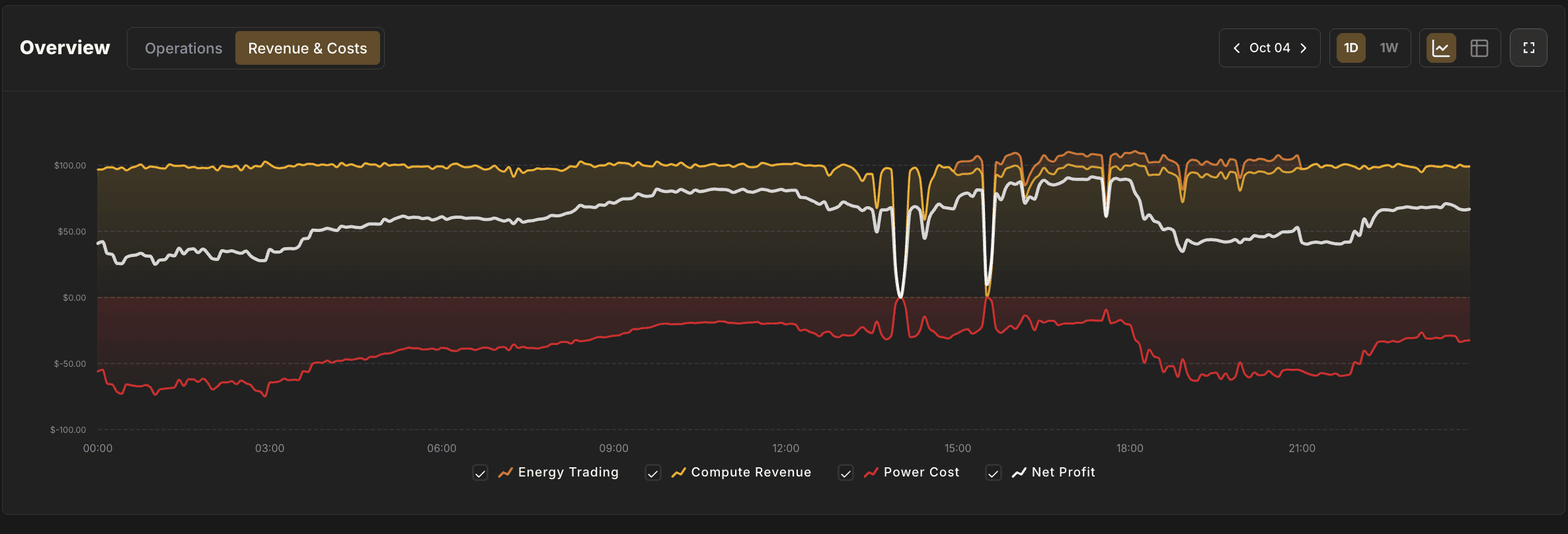Screen dimensions: 1568x534
Task: Click the Power Cost legend line icon
Action: coord(871,473)
